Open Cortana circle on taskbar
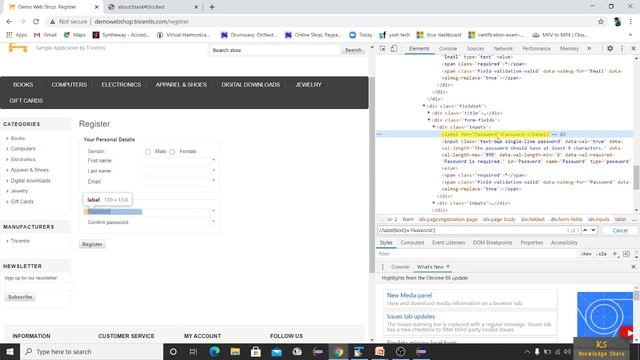This screenshot has width=640, height=360. pos(173,351)
